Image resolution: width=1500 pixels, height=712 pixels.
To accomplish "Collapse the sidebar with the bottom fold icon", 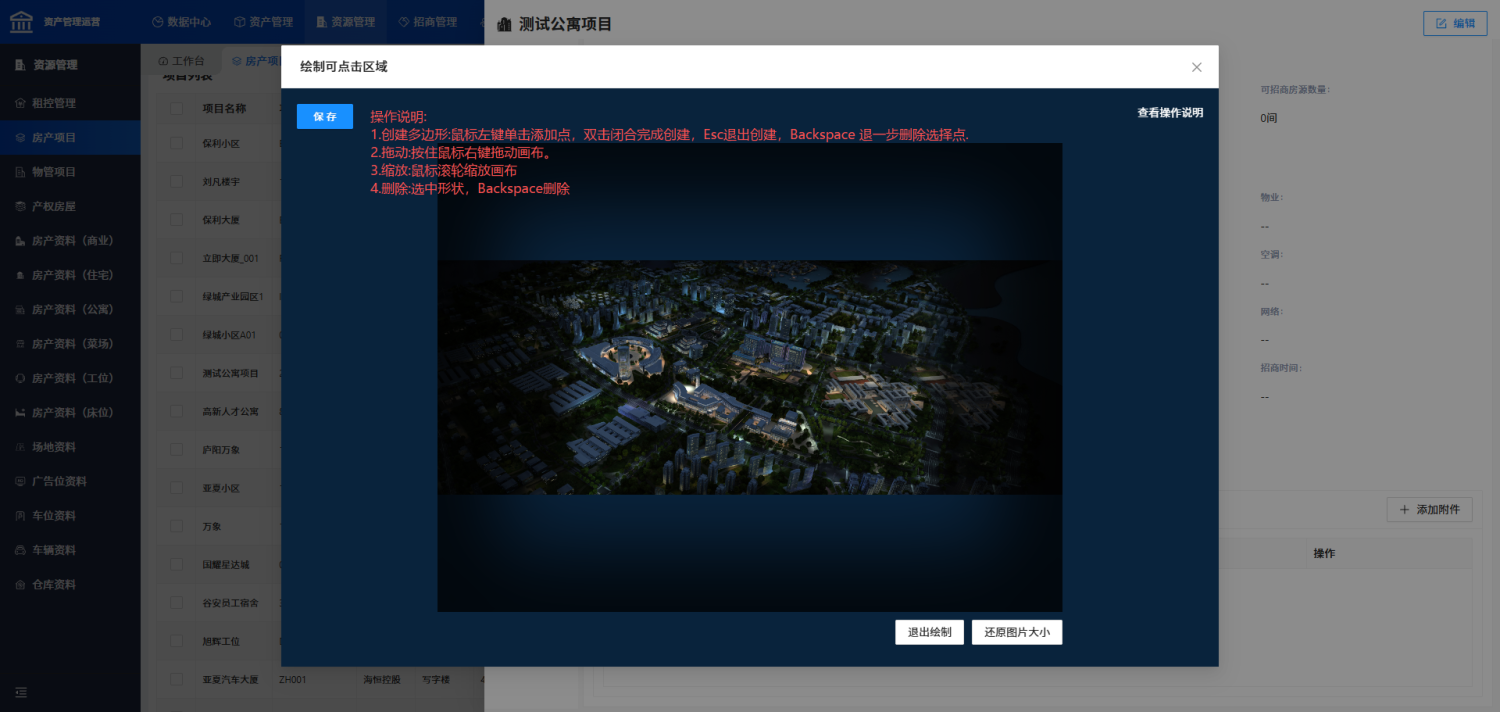I will click(21, 692).
